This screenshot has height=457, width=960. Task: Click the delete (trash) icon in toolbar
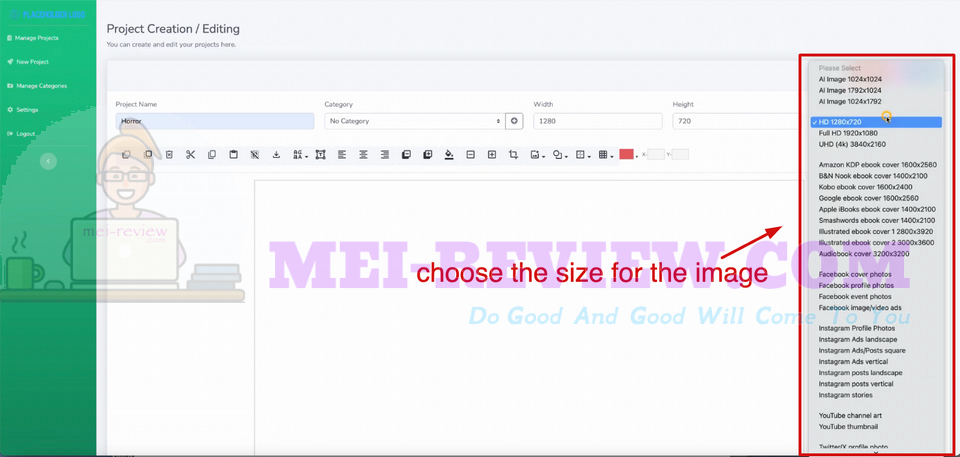tap(169, 155)
